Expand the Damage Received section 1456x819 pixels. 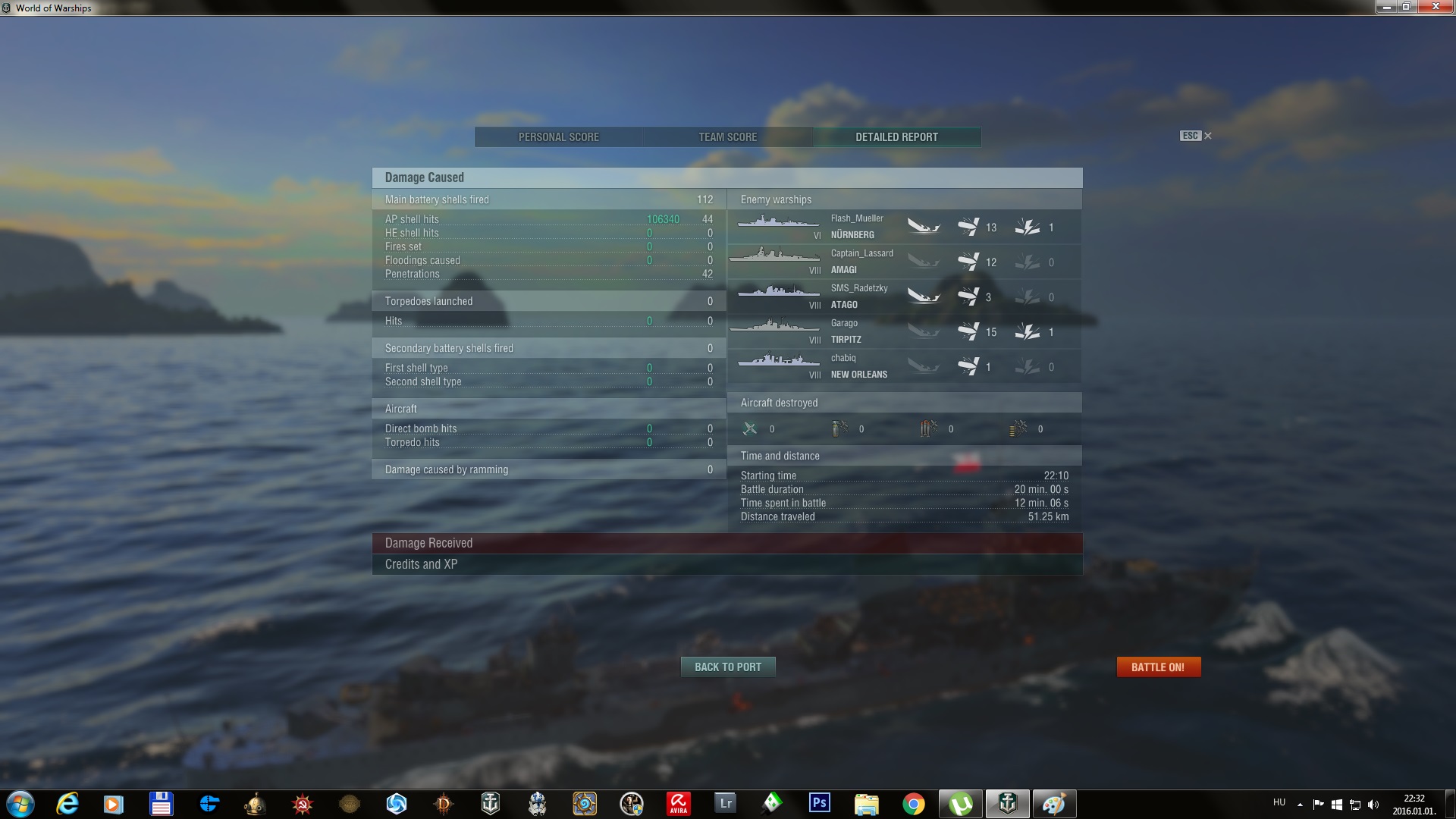pos(727,543)
